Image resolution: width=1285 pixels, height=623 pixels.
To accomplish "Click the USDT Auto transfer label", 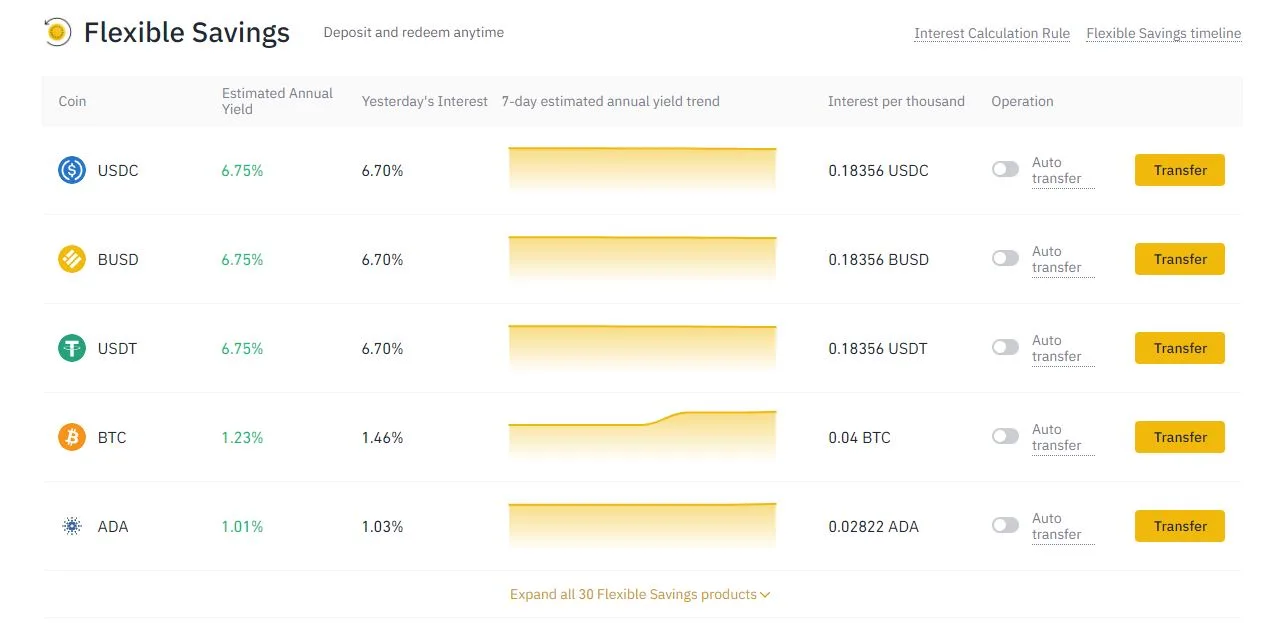I will pos(1056,348).
